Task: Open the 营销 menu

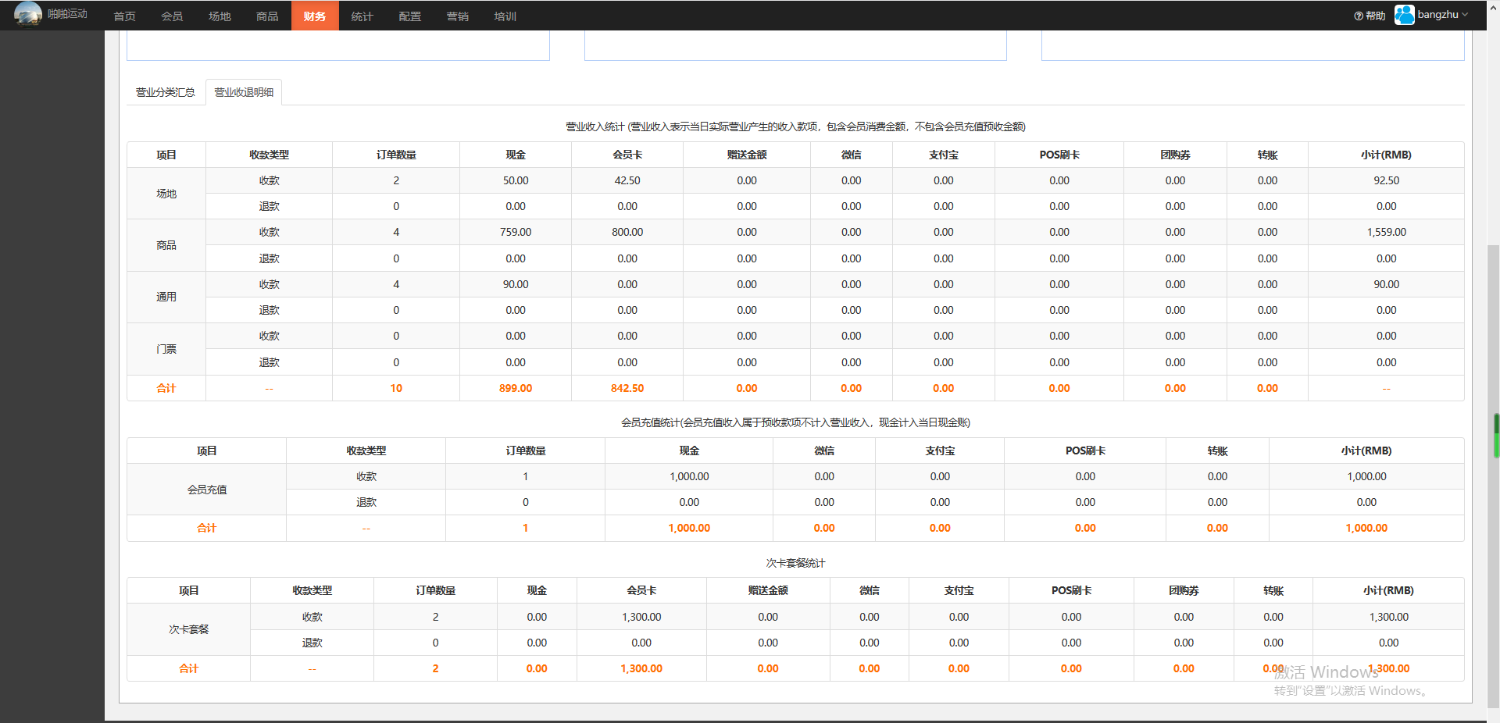Action: tap(458, 16)
